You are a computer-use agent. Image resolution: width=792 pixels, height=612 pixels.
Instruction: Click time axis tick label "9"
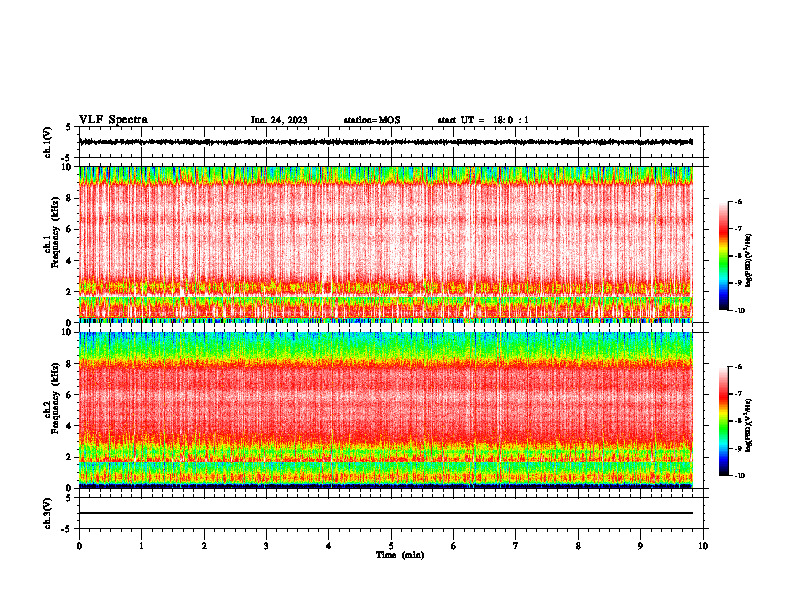click(640, 546)
